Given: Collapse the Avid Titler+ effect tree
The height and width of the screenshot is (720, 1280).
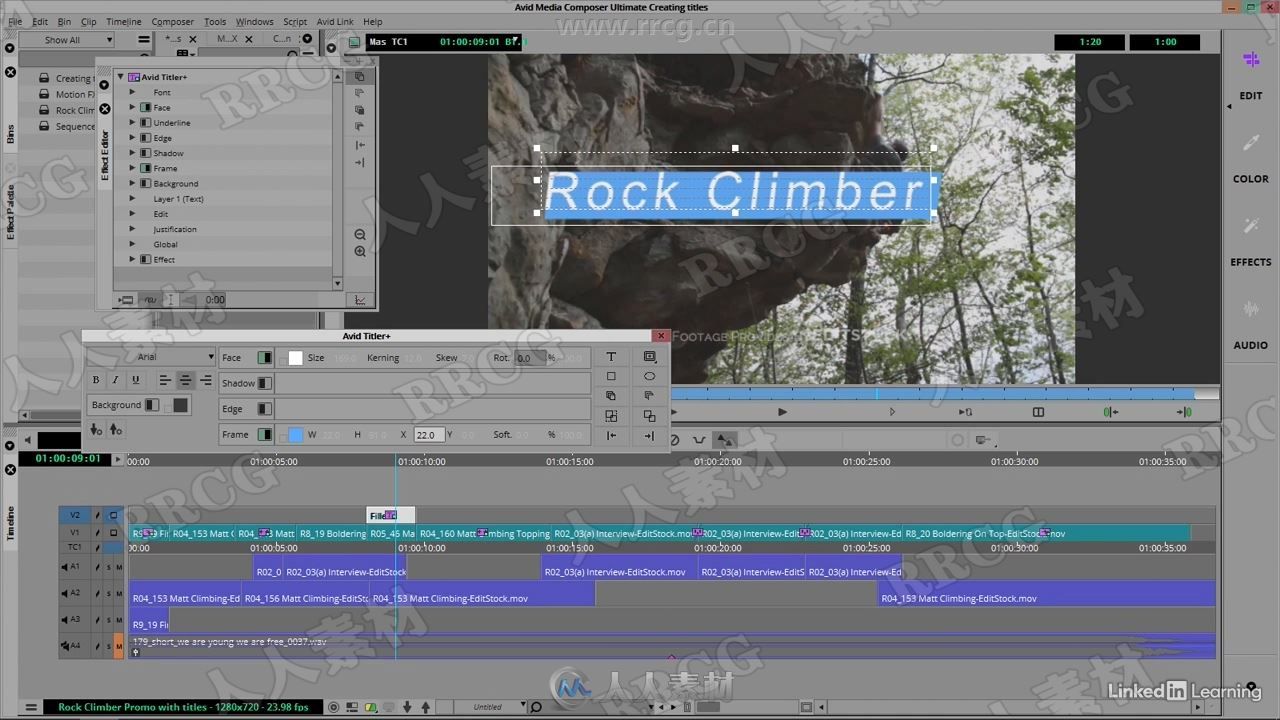Looking at the screenshot, I should [121, 77].
